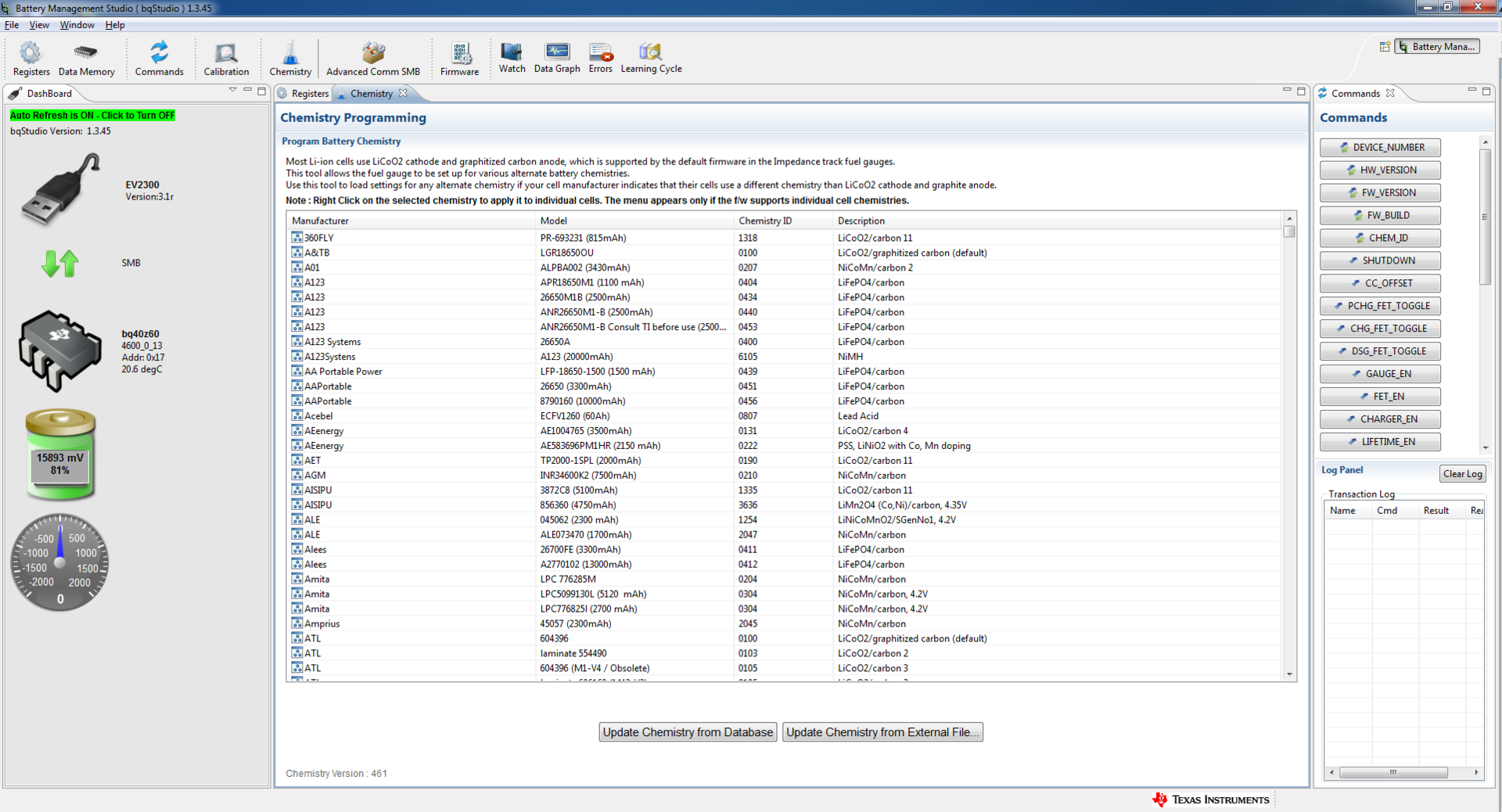Select the AGM INR34600K2 chemistry row

pos(785,476)
